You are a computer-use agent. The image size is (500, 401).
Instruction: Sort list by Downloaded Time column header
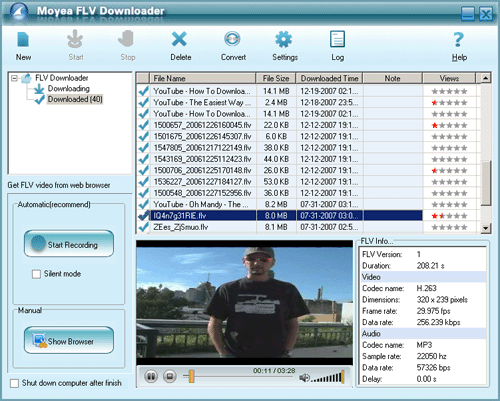[330, 78]
